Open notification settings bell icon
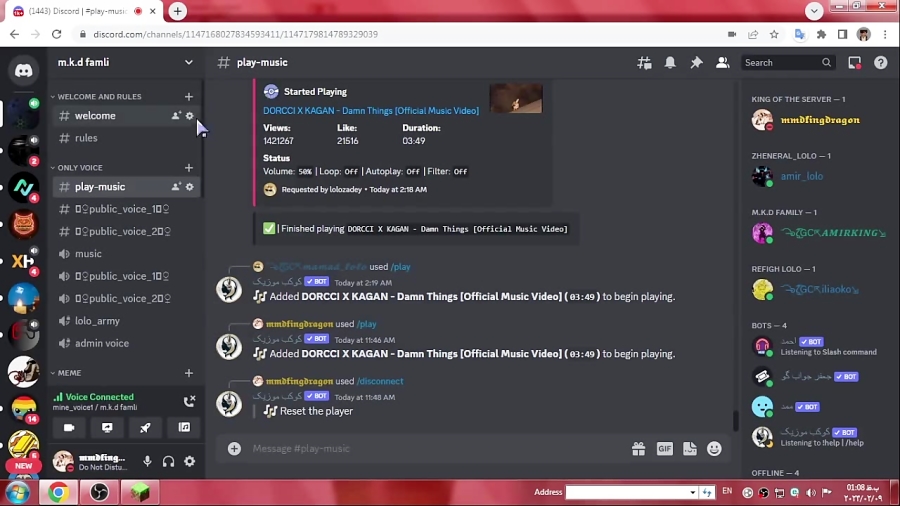The image size is (900, 506). click(x=670, y=63)
